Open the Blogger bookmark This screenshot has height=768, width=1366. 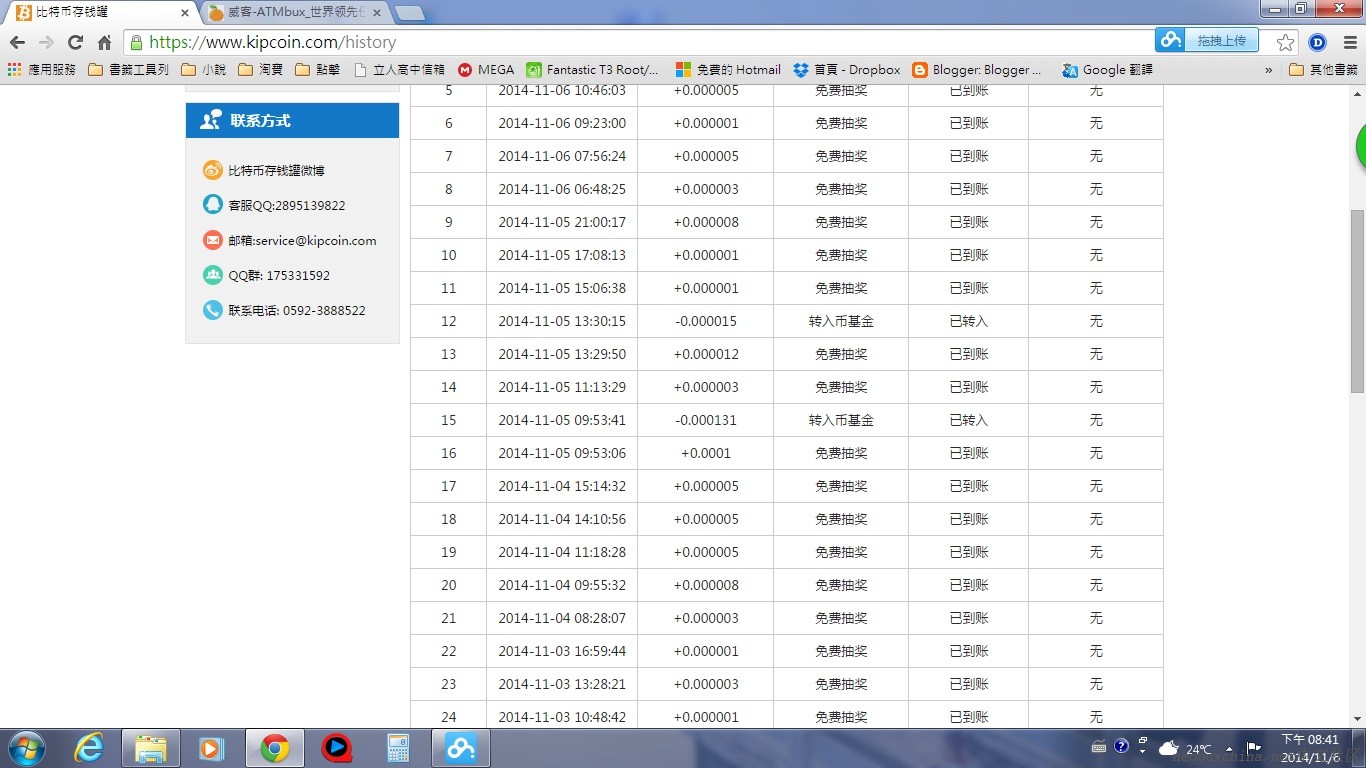click(x=977, y=70)
